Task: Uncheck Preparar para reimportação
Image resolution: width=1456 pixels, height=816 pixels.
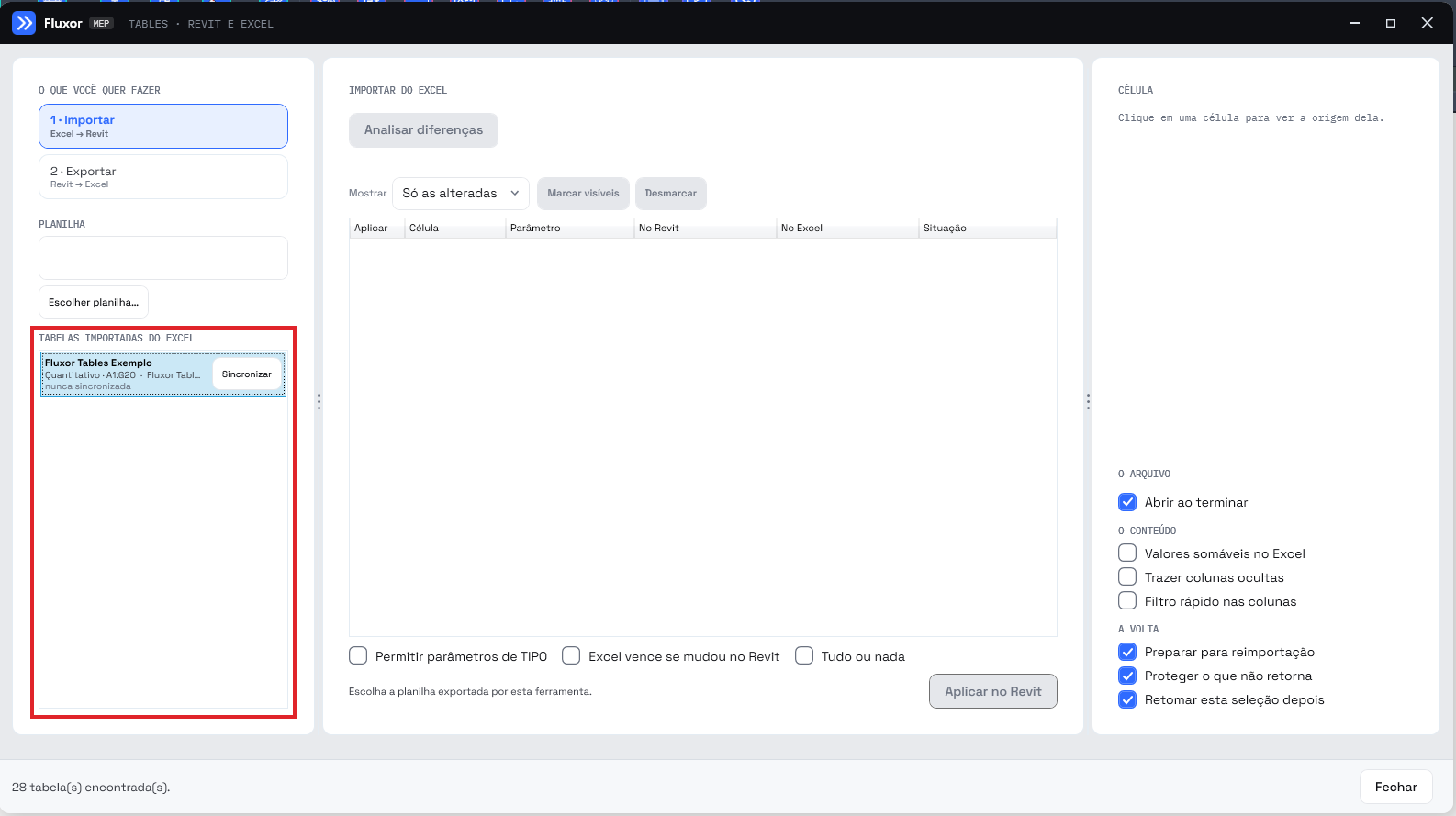Action: pyautogui.click(x=1127, y=652)
